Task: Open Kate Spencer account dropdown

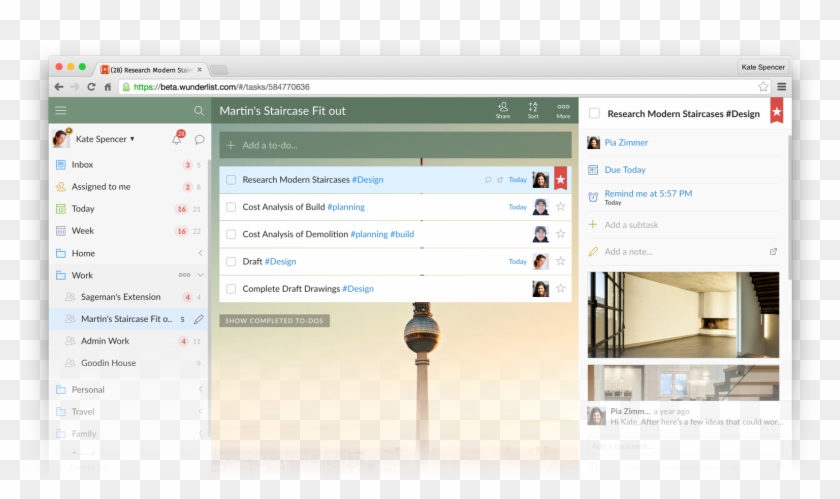Action: pyautogui.click(x=106, y=139)
